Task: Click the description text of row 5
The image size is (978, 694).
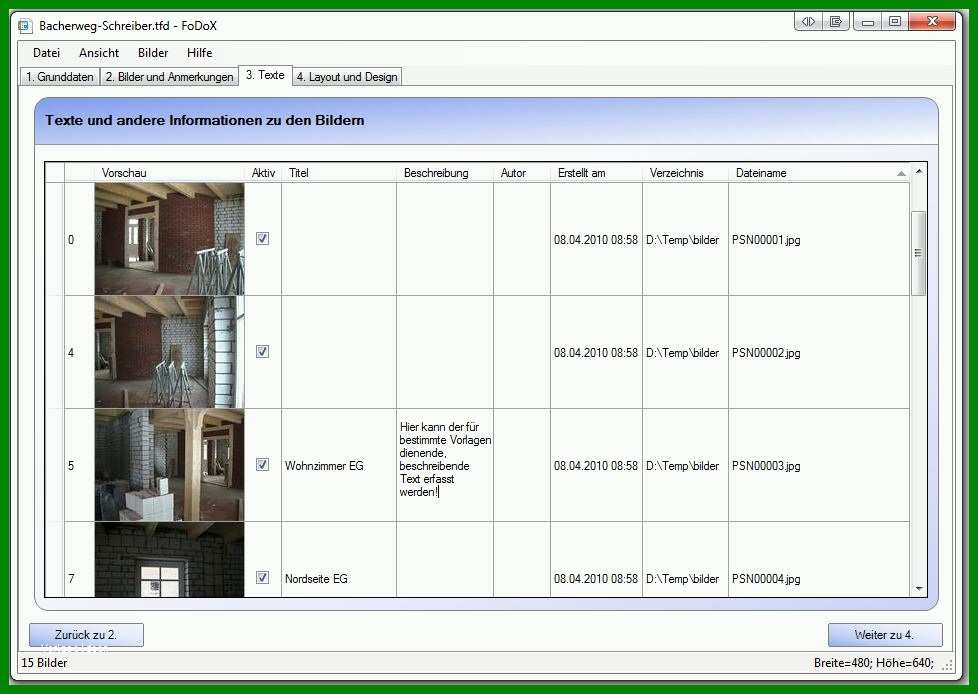Action: [445, 460]
